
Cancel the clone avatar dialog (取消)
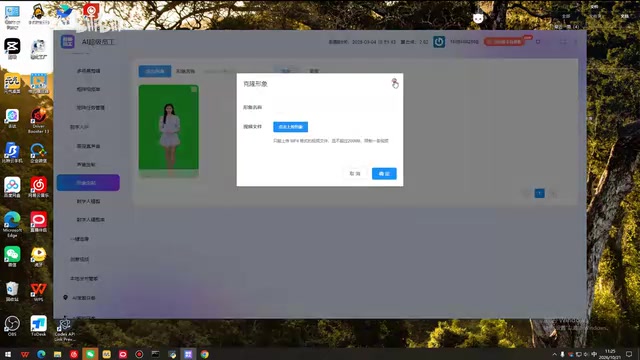355,173
